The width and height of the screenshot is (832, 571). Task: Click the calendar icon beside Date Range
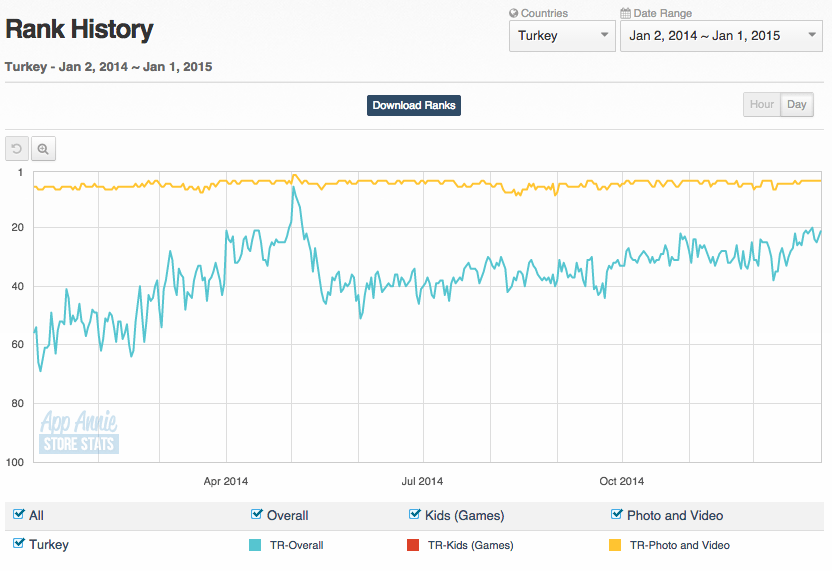[x=625, y=13]
